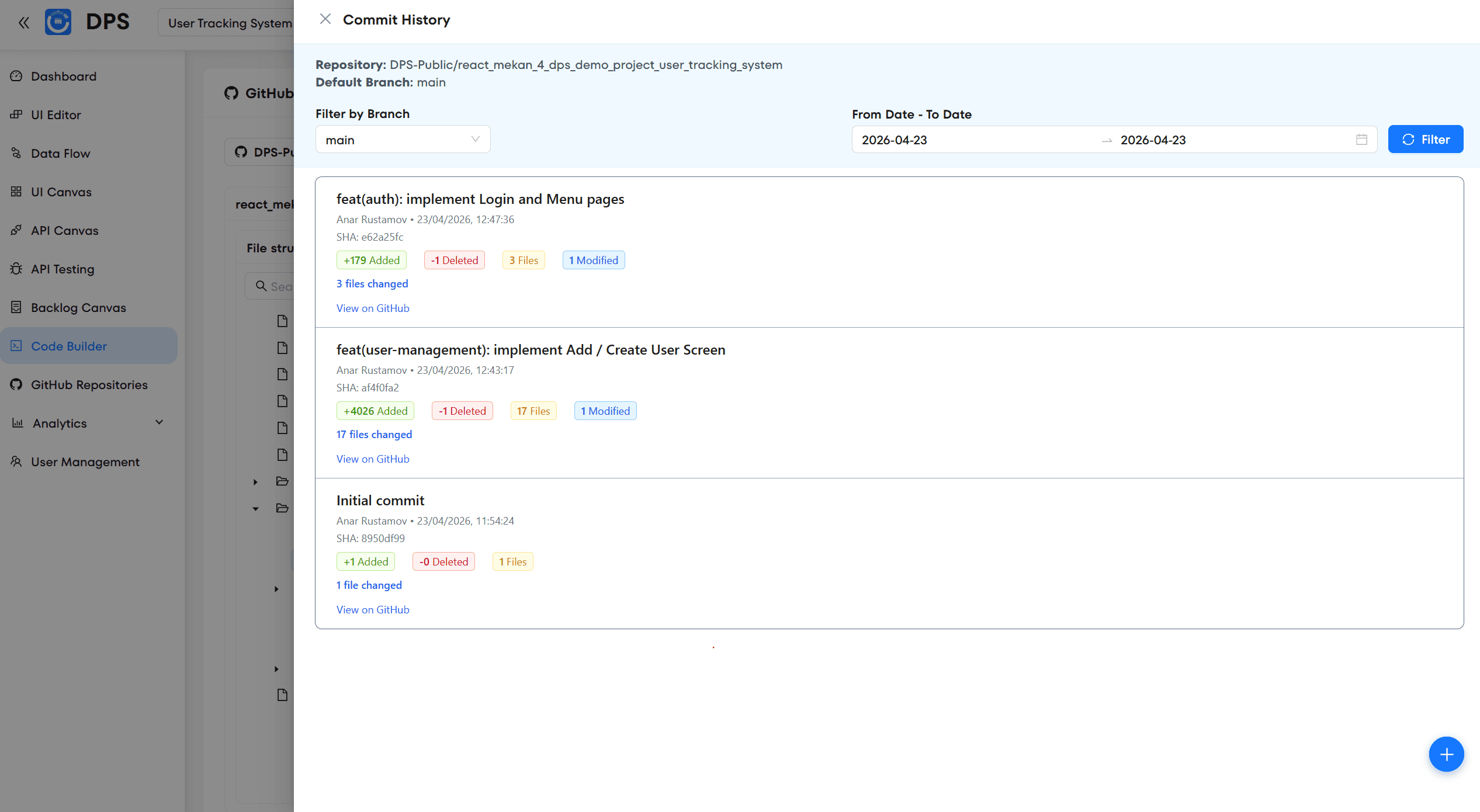Click the open folder icon beside the right-pointing arrow

(282, 481)
